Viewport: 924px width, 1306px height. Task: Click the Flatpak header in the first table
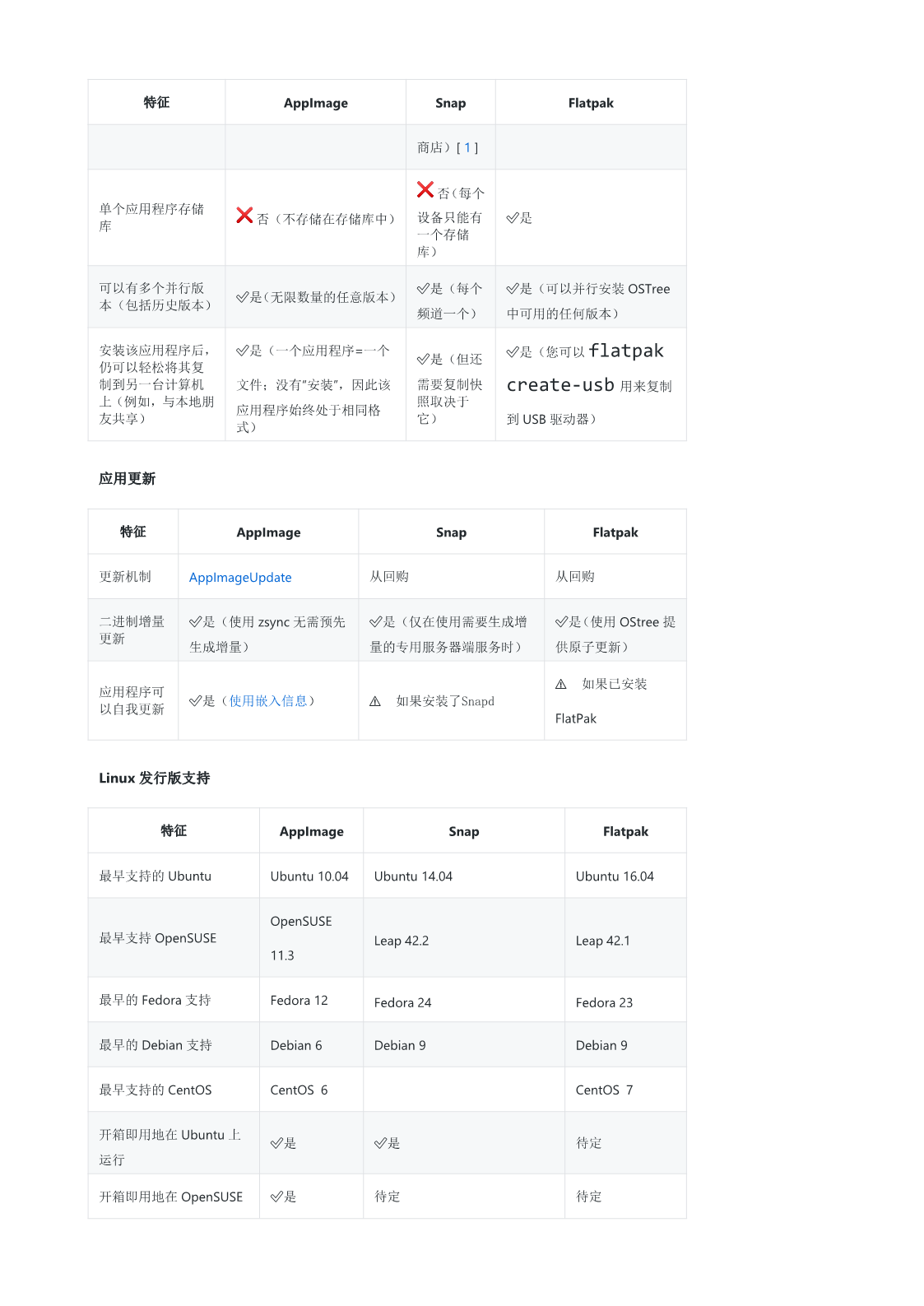591,103
